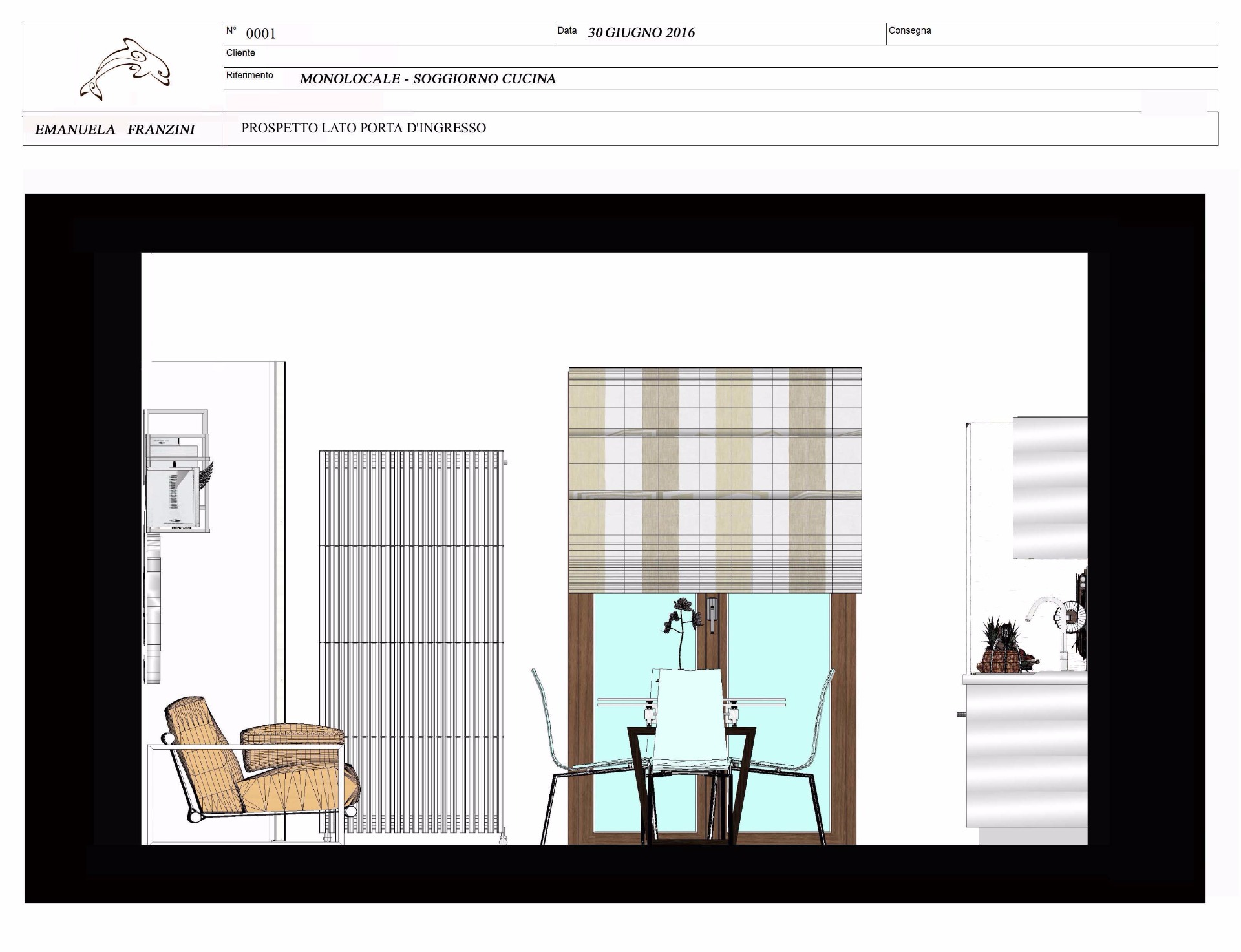Image resolution: width=1241 pixels, height=952 pixels.
Task: Click the upper kitchen wall cabinet
Action: 1050,488
